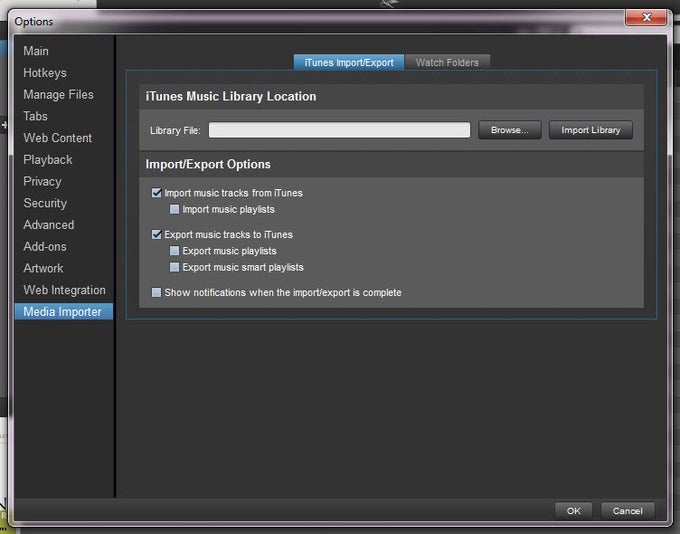680x534 pixels.
Task: Click the Cancel button
Action: (x=628, y=511)
